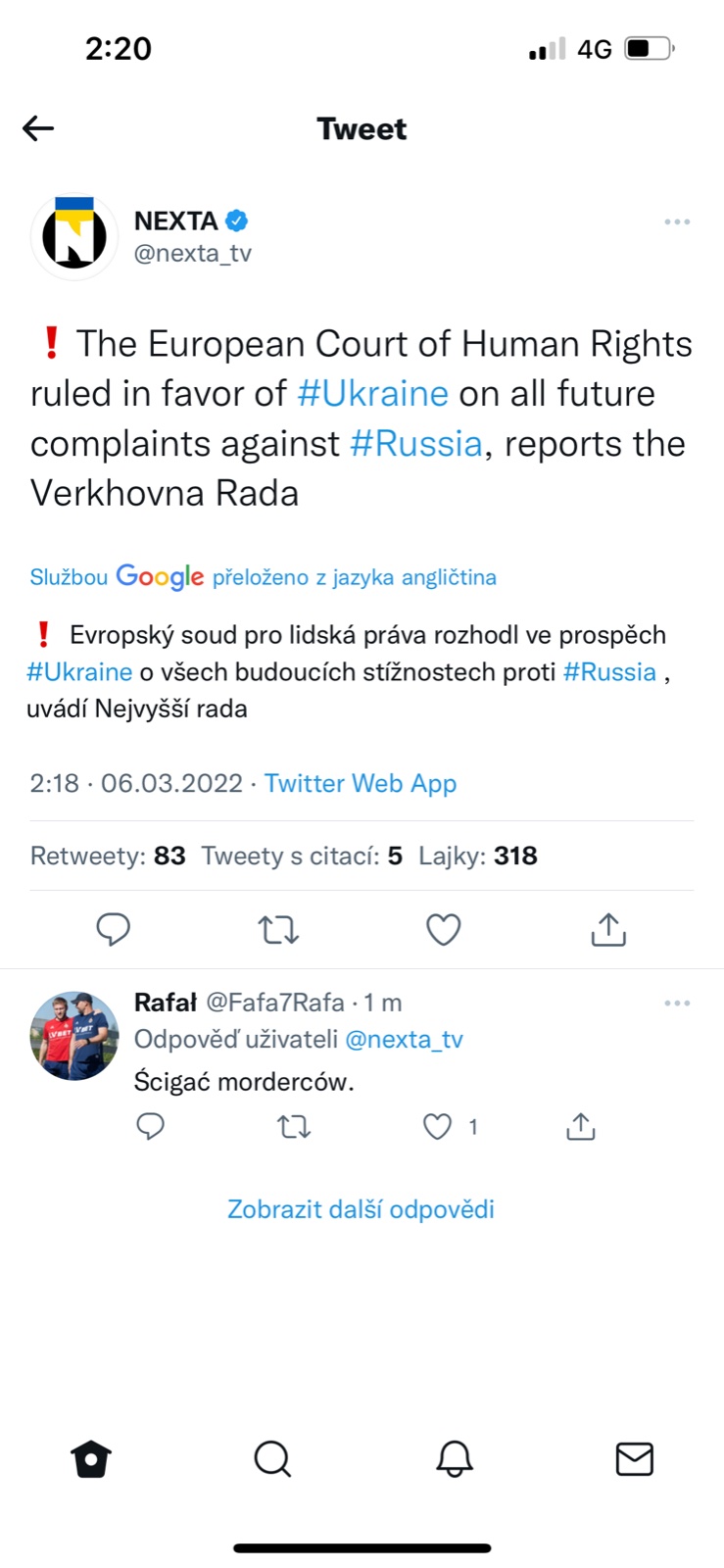
Task: Expand more replies with Zobrazit další odpovědi
Action: click(x=361, y=1209)
